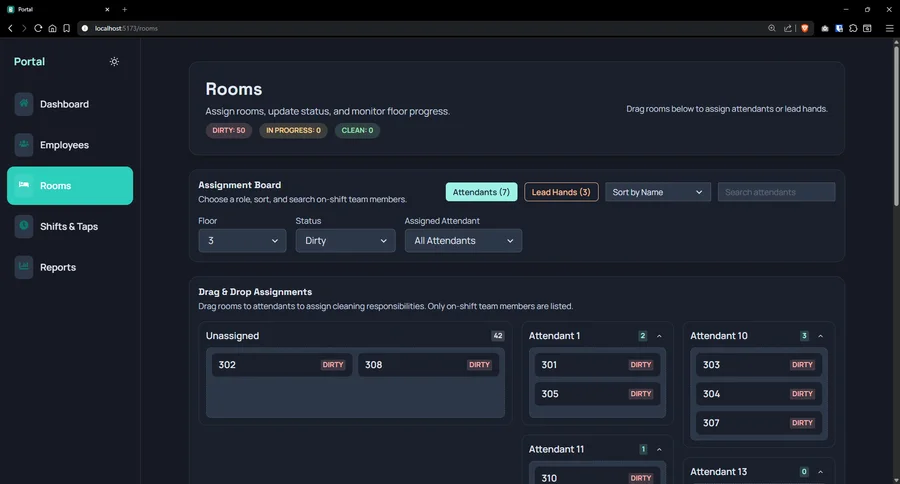Switch to Attendants (7) role

[x=481, y=192]
